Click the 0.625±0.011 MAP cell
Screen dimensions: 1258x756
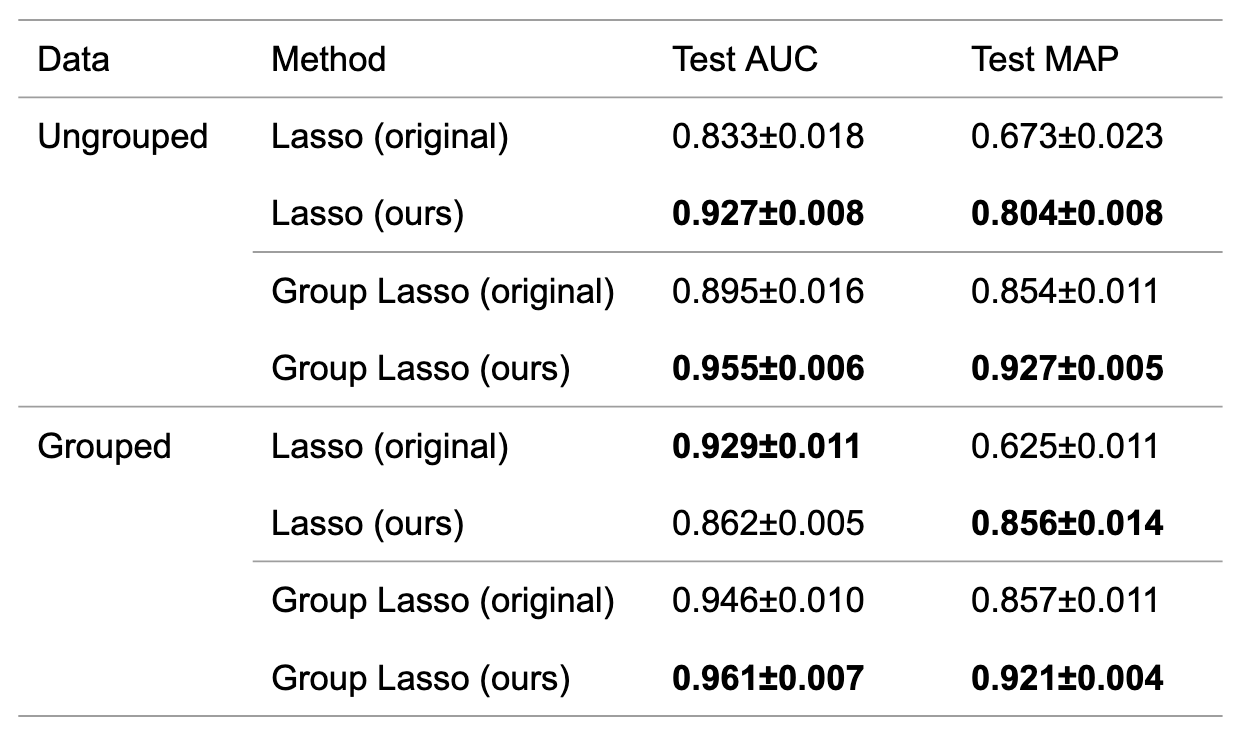(x=1065, y=446)
